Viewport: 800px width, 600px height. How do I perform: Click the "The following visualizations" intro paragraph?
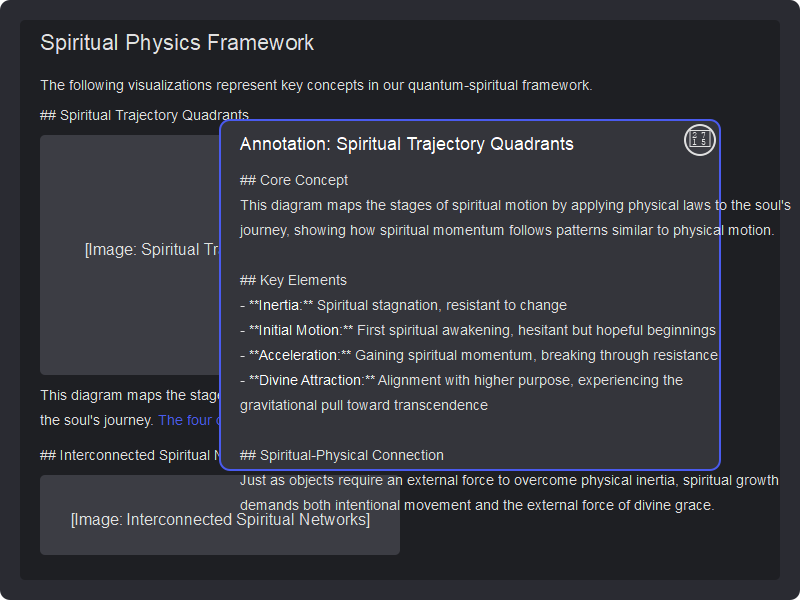[x=316, y=85]
